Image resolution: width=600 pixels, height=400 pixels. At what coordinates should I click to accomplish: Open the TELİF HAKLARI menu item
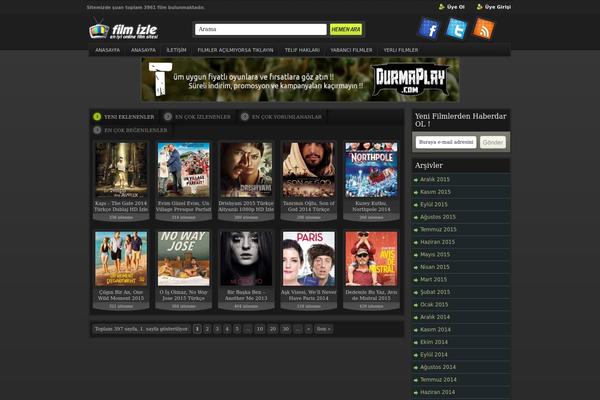(302, 50)
